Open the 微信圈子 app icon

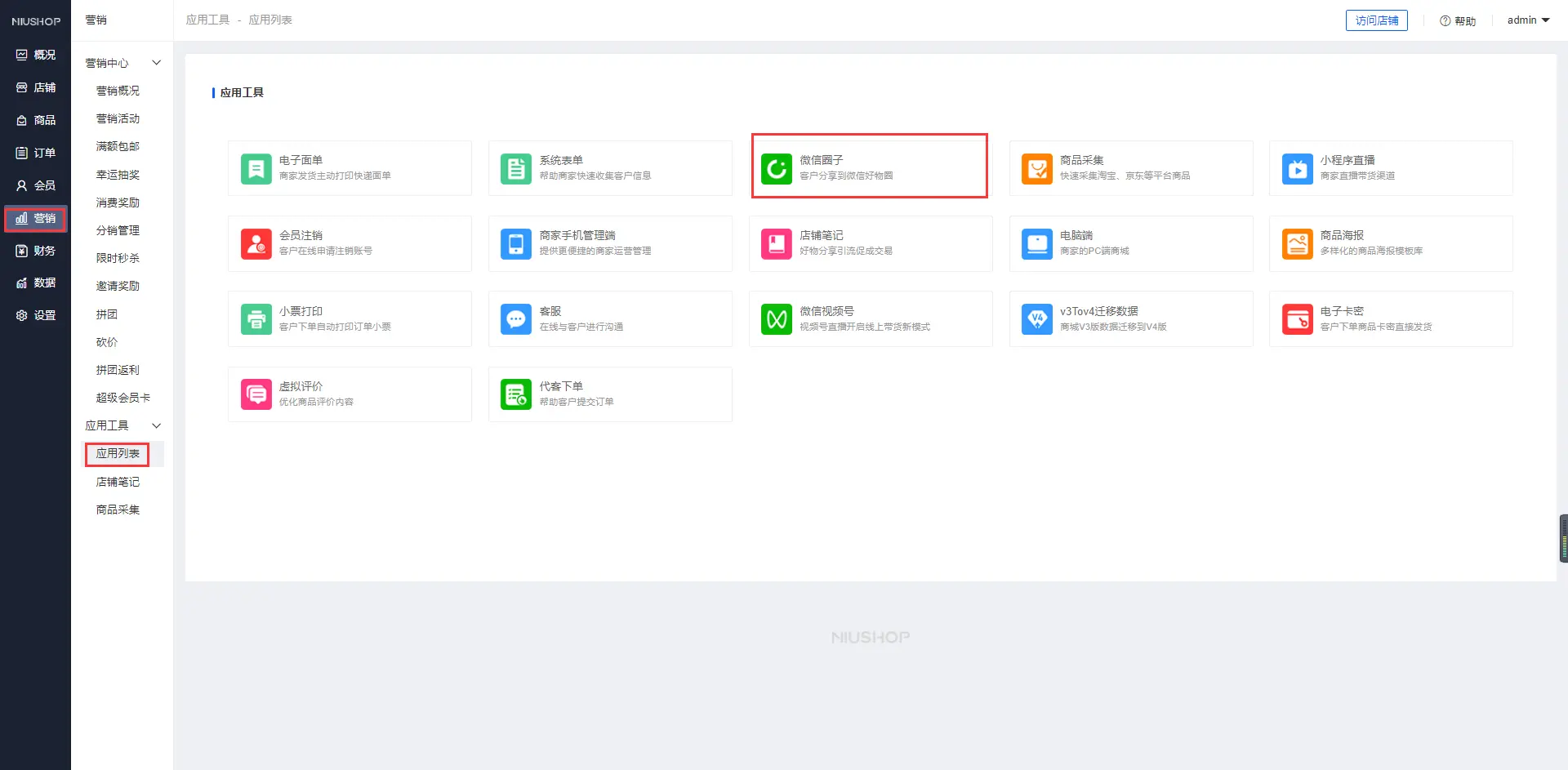tap(776, 169)
